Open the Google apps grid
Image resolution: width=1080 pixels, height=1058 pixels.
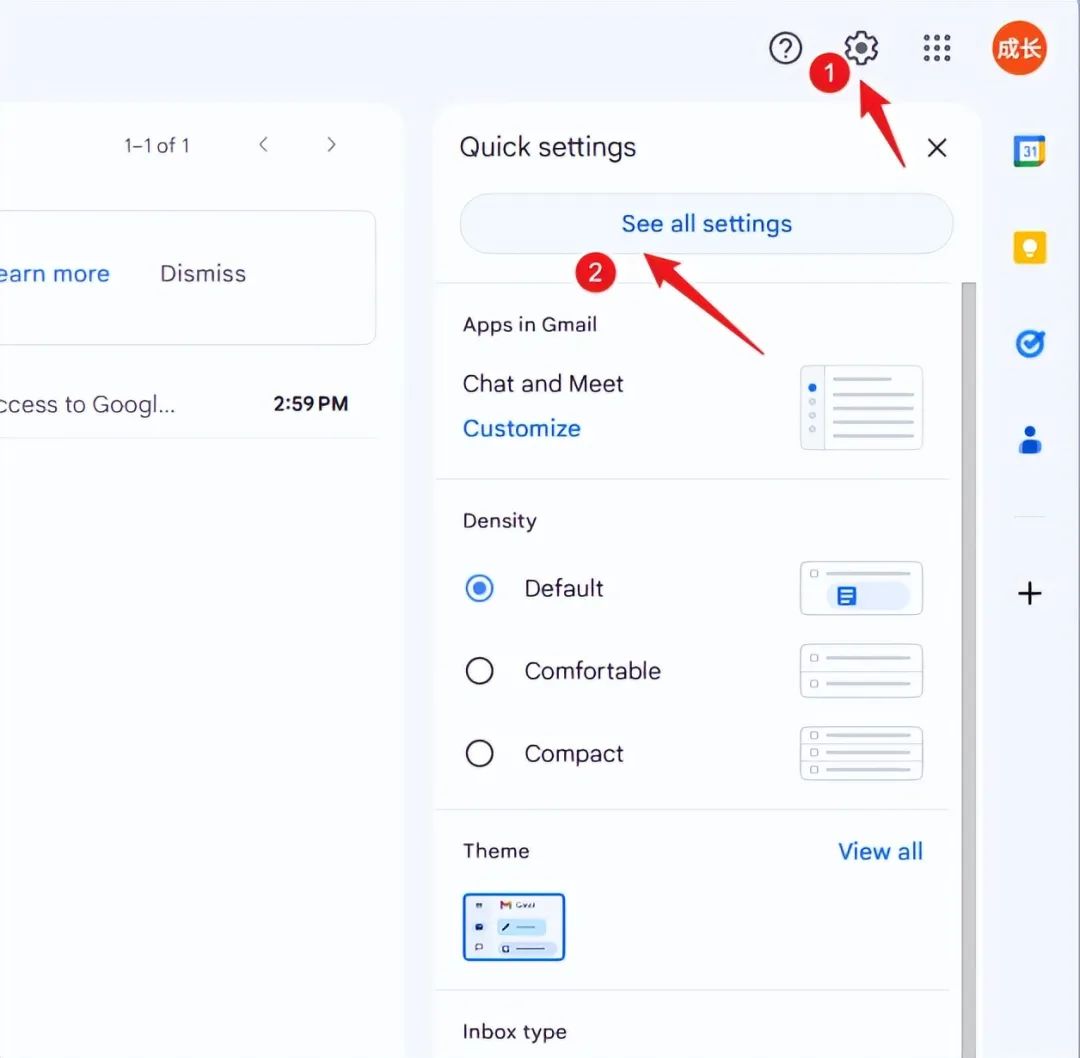point(937,48)
